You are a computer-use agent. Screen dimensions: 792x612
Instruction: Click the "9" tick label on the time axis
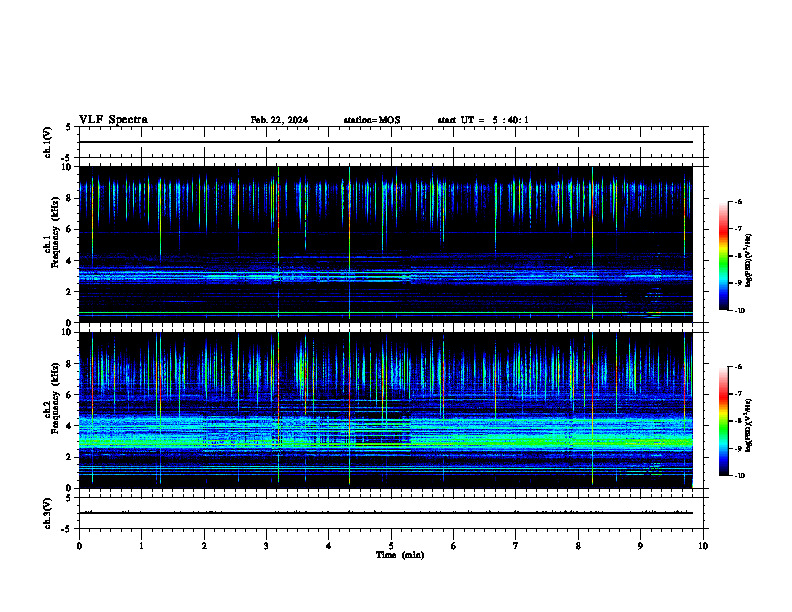[x=640, y=546]
